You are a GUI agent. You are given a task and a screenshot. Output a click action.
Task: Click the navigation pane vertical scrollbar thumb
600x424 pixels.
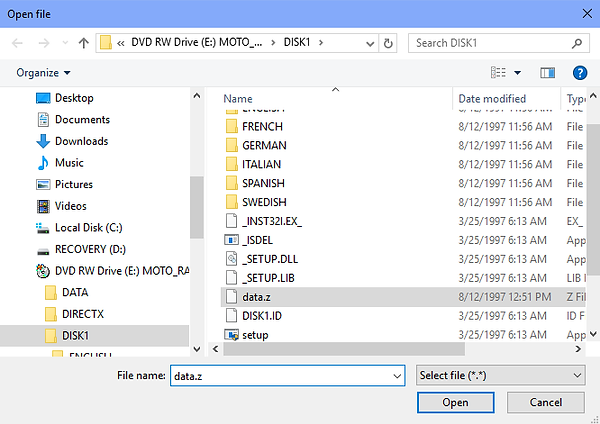click(197, 207)
